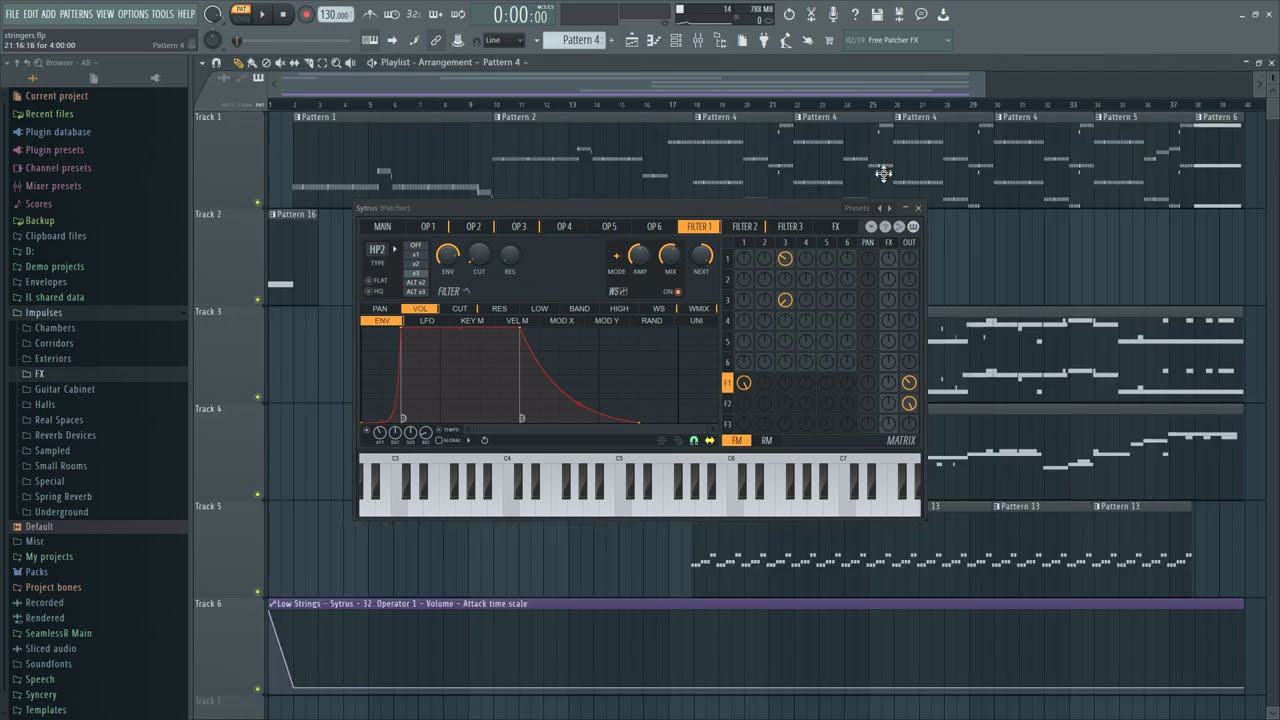Open the Piano roll view icon

[654, 40]
